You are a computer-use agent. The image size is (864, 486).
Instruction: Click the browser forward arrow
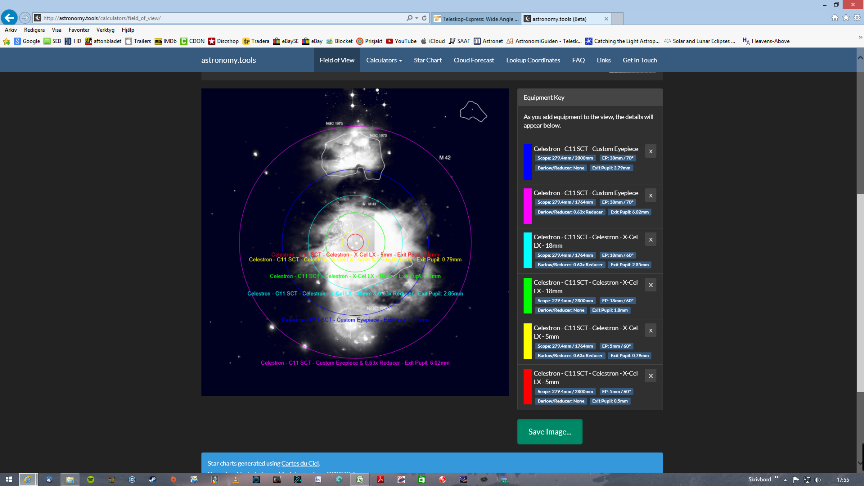coord(25,18)
